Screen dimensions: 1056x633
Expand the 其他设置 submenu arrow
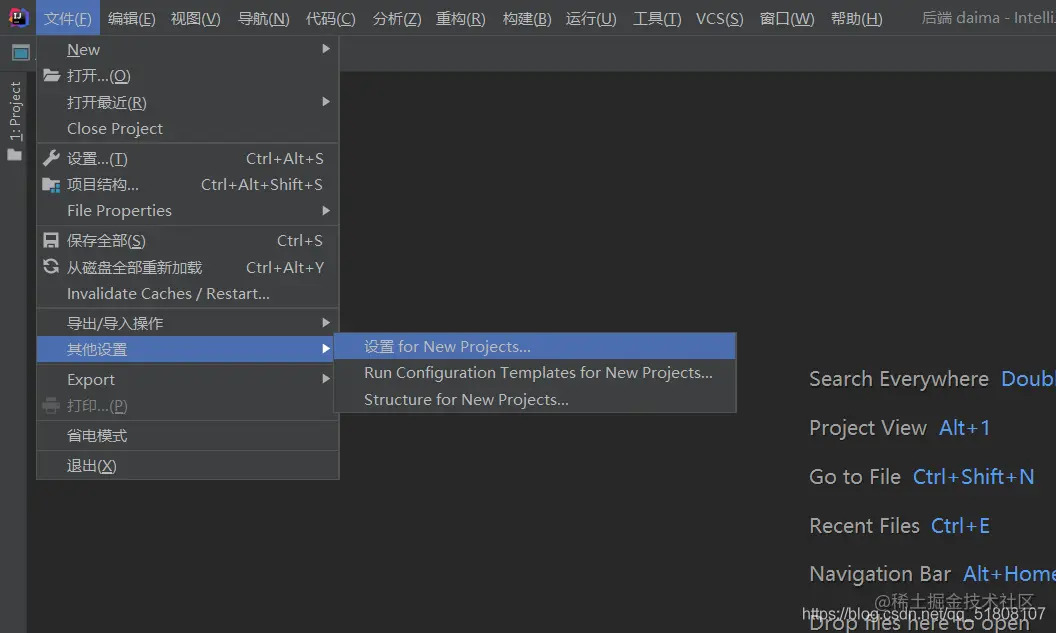(326, 349)
